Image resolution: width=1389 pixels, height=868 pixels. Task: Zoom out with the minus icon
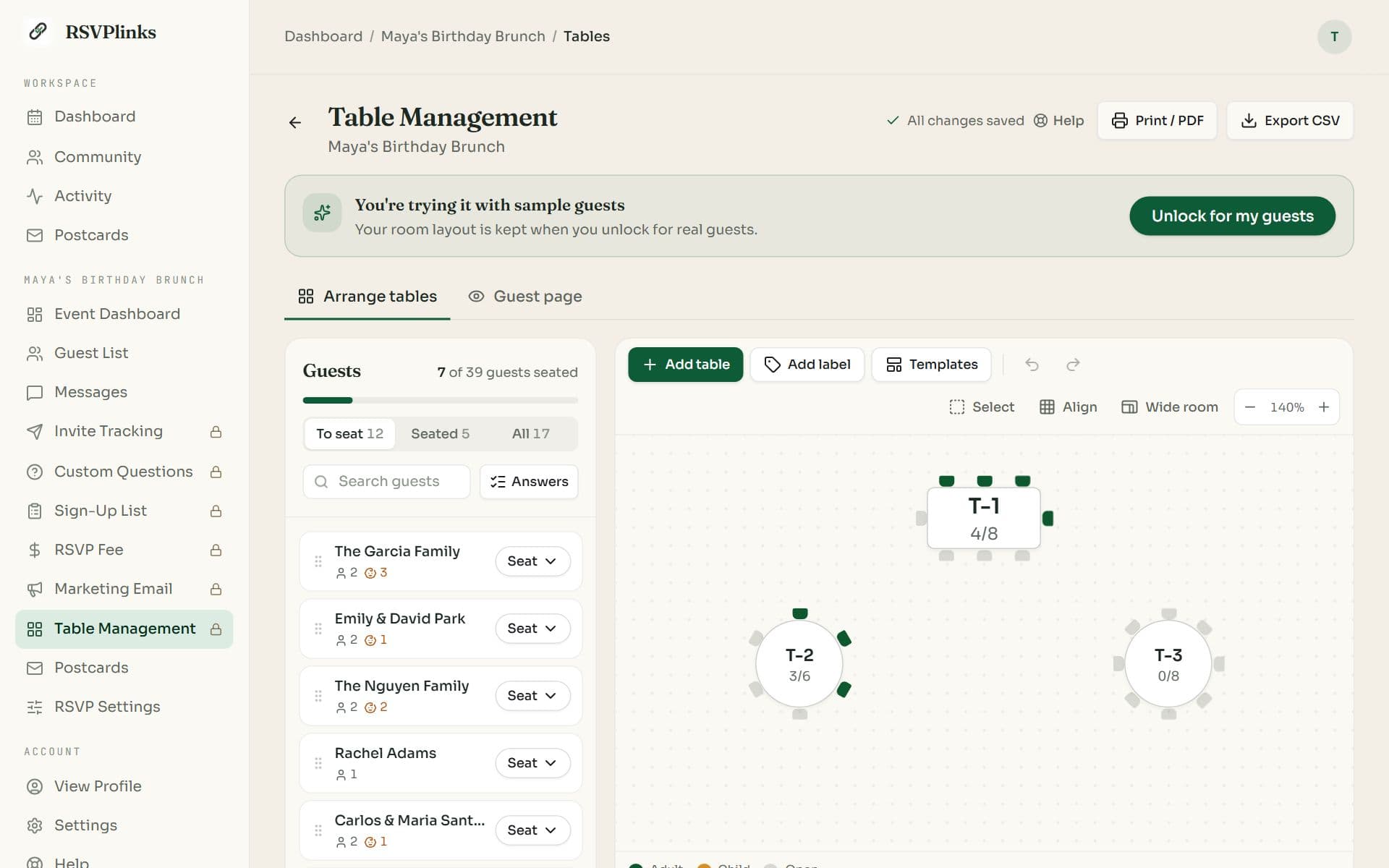pos(1249,407)
